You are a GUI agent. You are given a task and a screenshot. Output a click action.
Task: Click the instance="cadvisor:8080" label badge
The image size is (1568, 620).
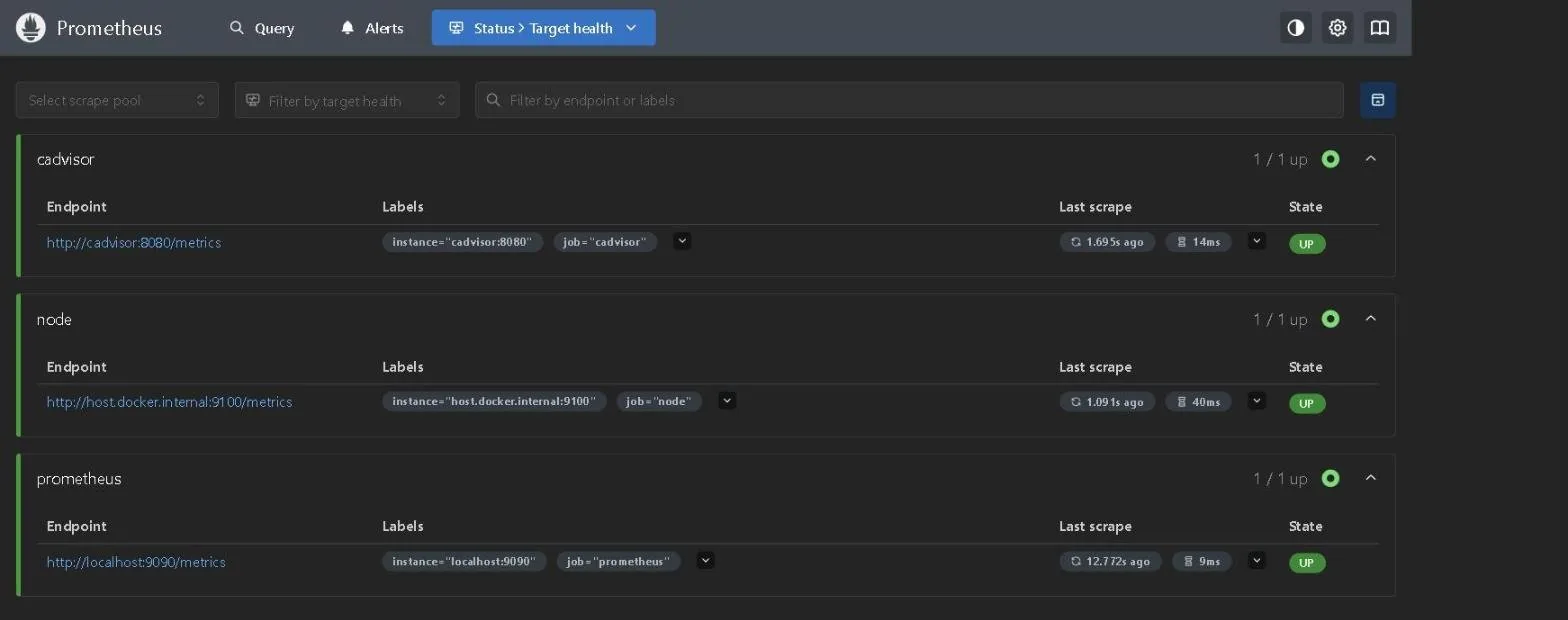coord(462,242)
